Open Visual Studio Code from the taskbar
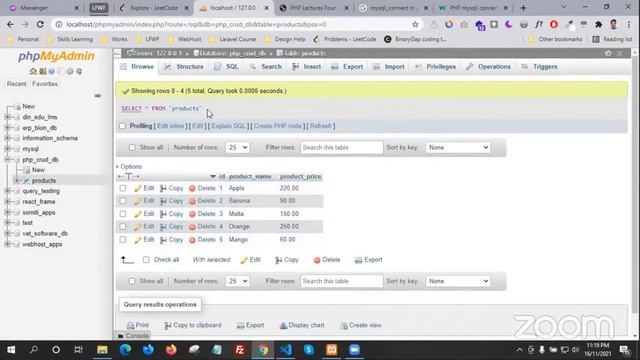Image resolution: width=640 pixels, height=360 pixels. click(286, 350)
